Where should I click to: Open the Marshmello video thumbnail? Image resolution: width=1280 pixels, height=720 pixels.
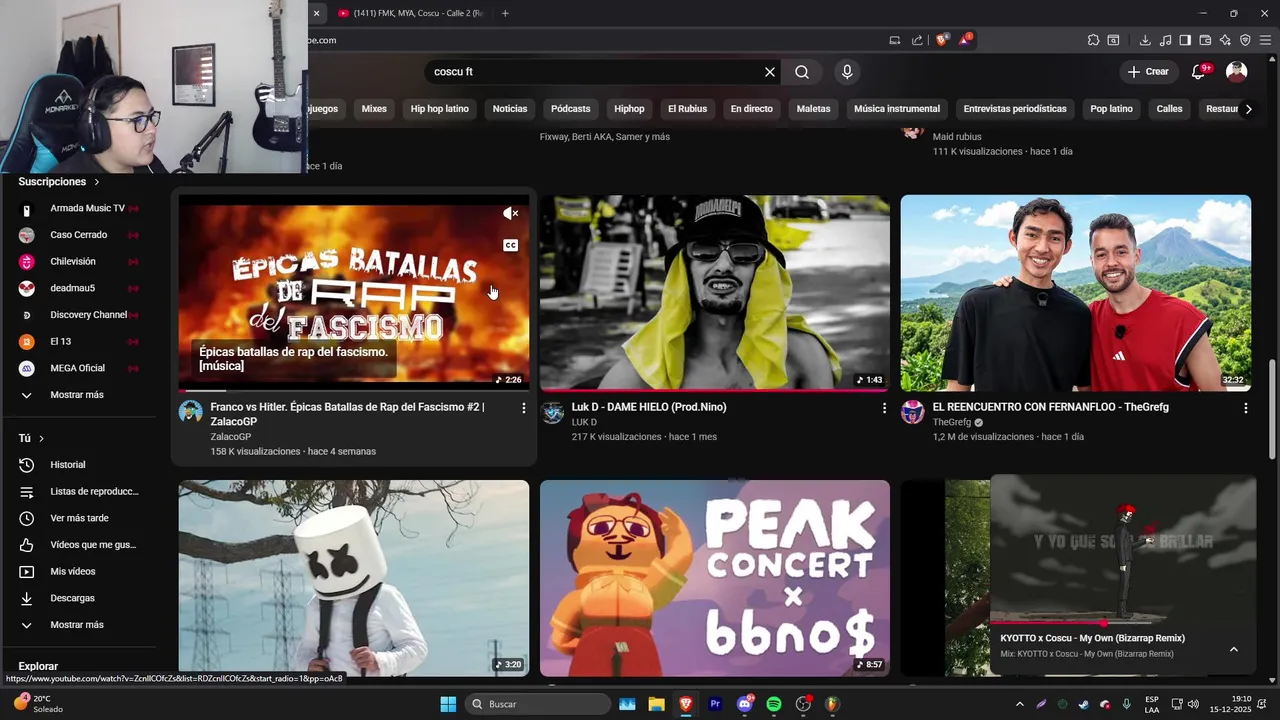354,578
